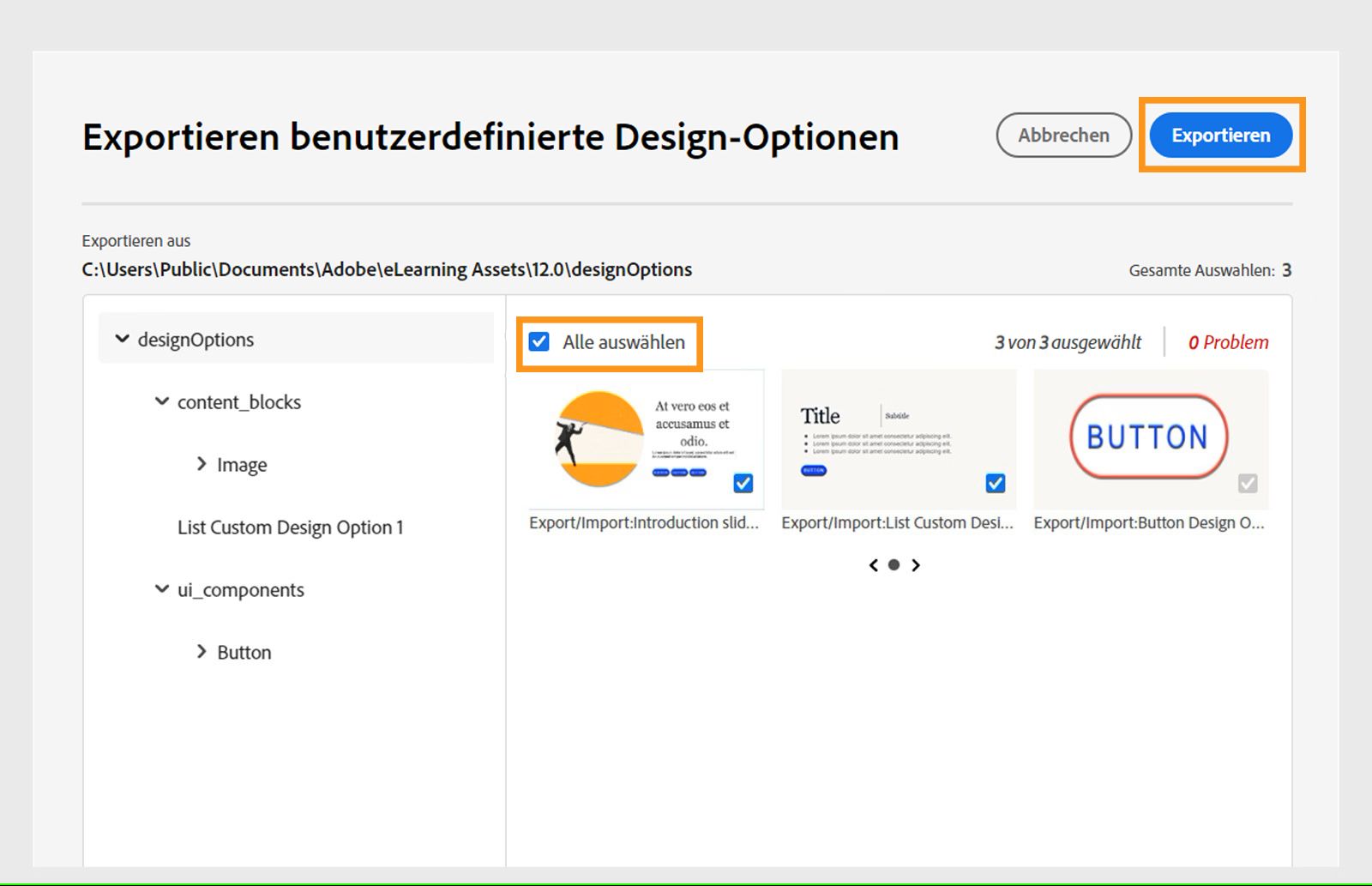Click the Abbrechen button
1372x886 pixels.
point(1063,135)
